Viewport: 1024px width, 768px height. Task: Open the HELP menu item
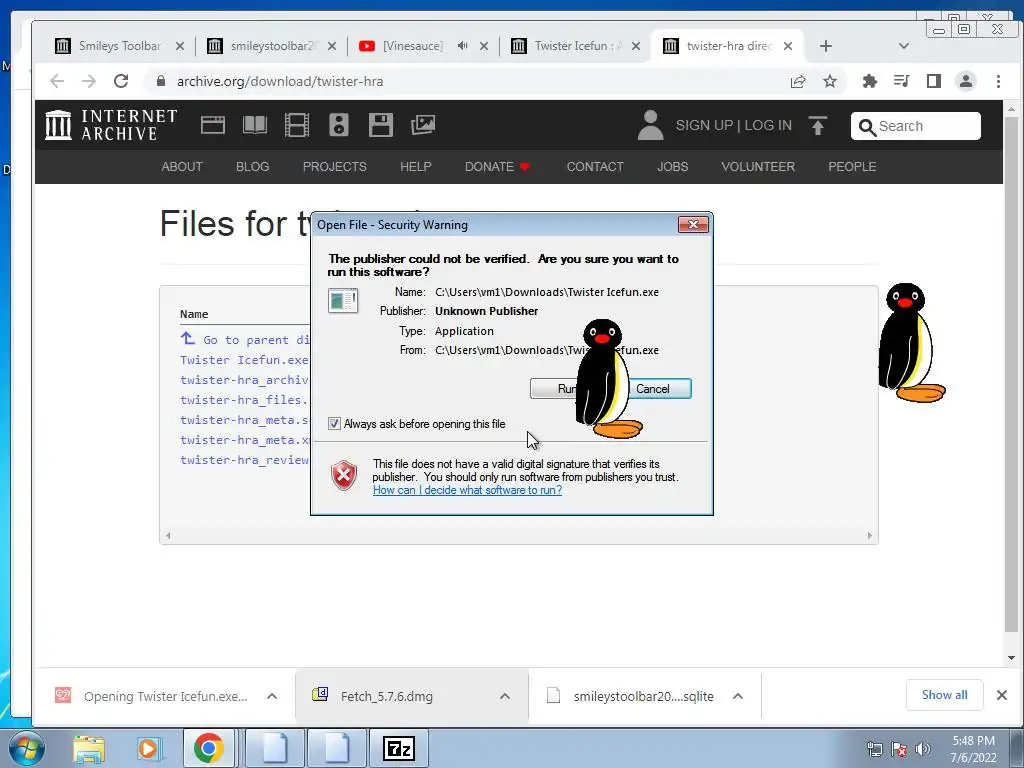click(415, 167)
